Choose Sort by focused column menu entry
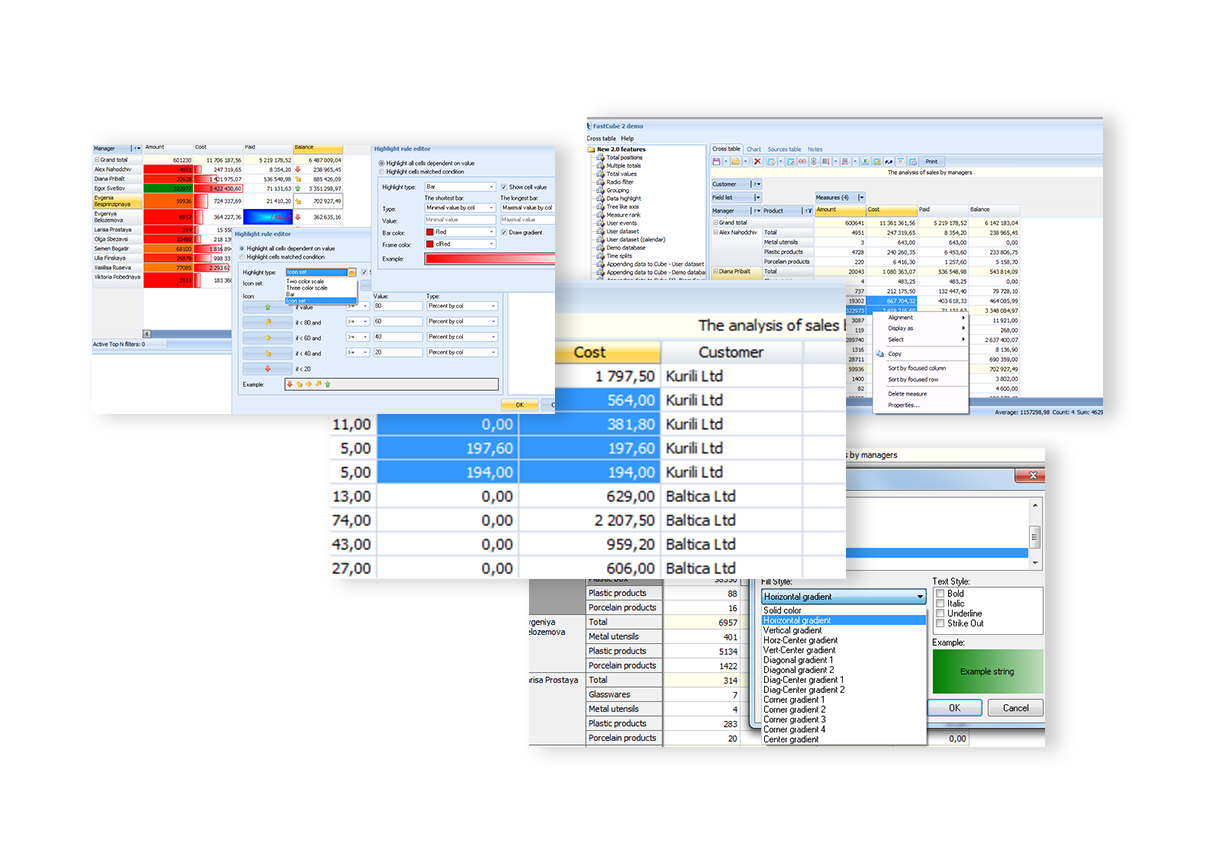 [916, 368]
